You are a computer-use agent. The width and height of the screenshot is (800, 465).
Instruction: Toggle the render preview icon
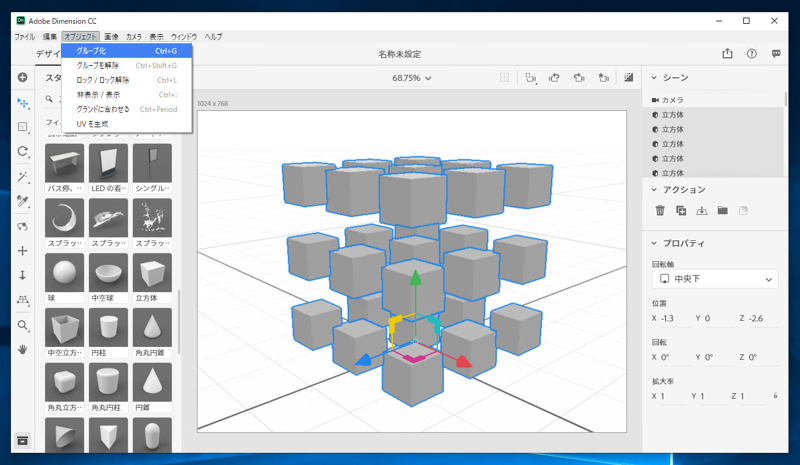pyautogui.click(x=629, y=78)
